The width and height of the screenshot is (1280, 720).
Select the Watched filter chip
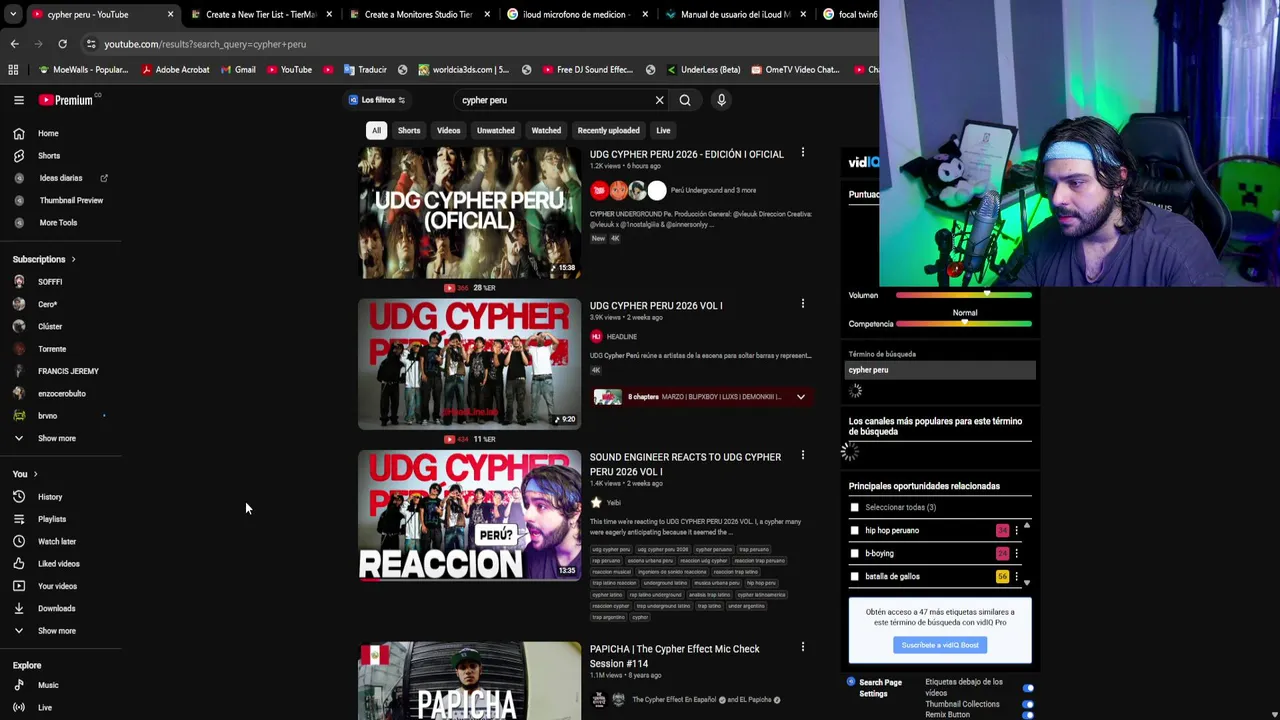546,130
